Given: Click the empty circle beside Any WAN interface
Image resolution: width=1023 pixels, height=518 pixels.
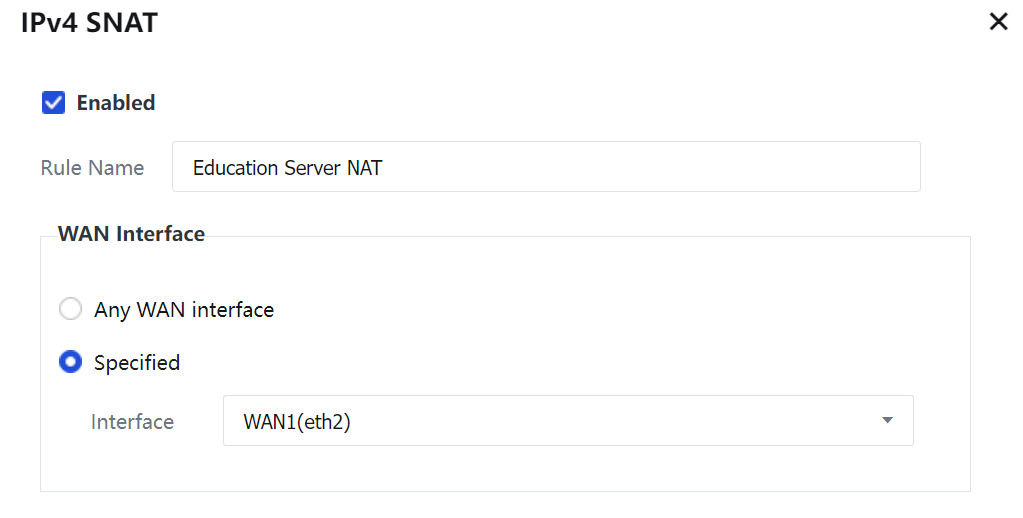Looking at the screenshot, I should [70, 310].
